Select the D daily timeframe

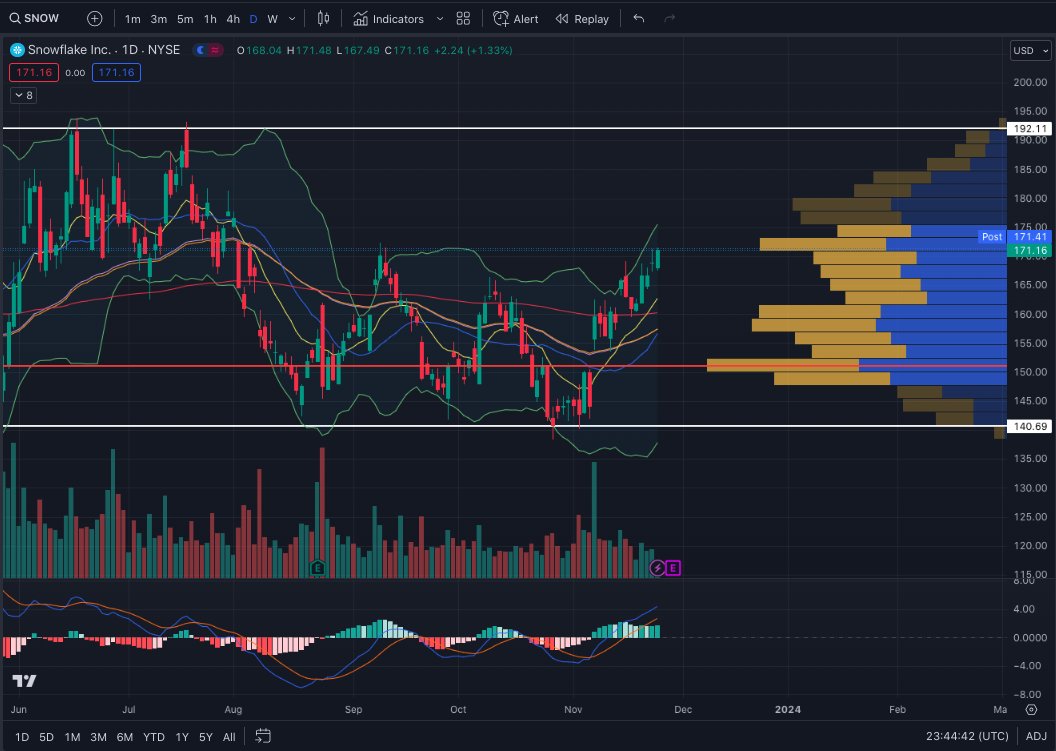tap(253, 19)
